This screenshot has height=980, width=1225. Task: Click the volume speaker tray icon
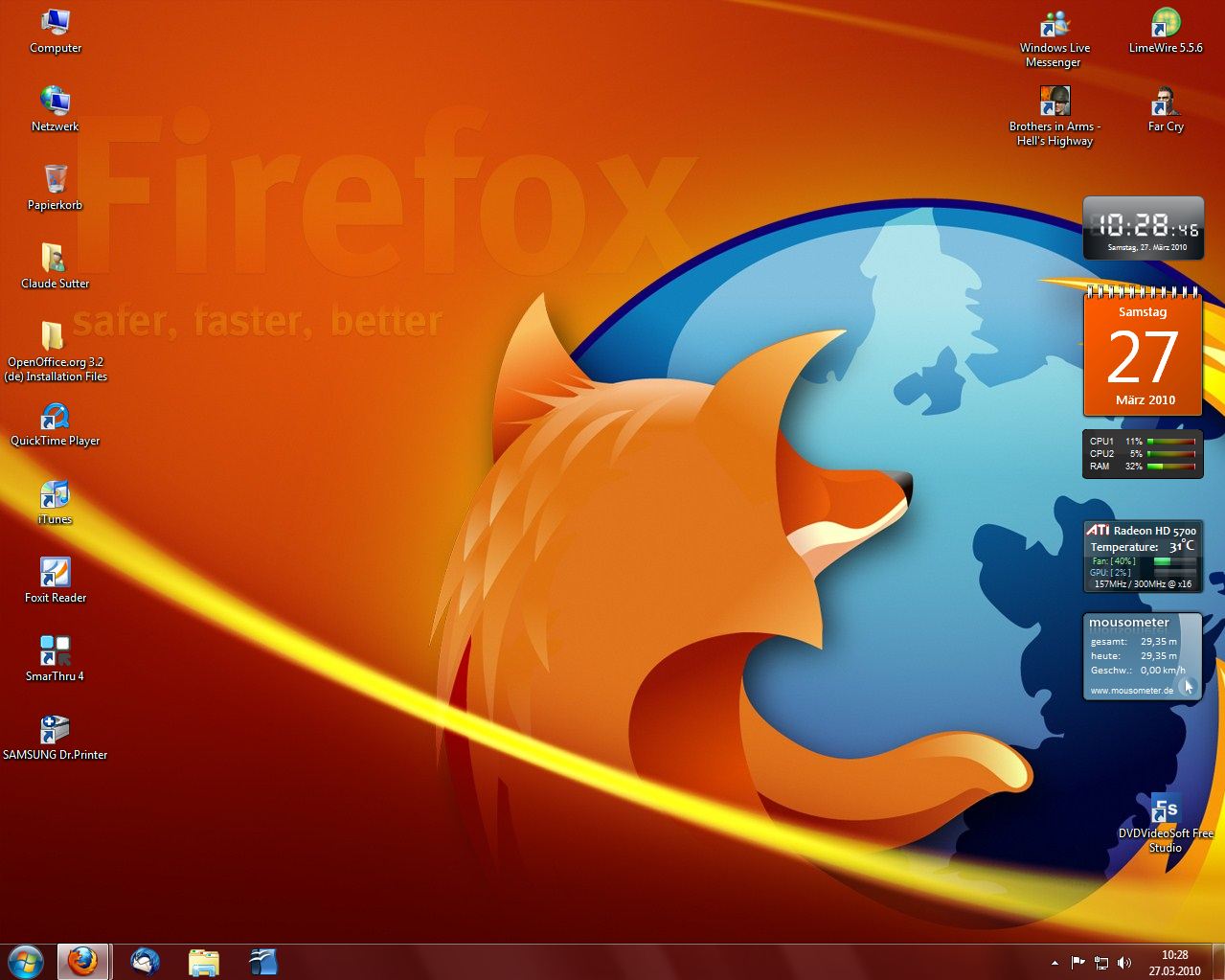click(1124, 963)
